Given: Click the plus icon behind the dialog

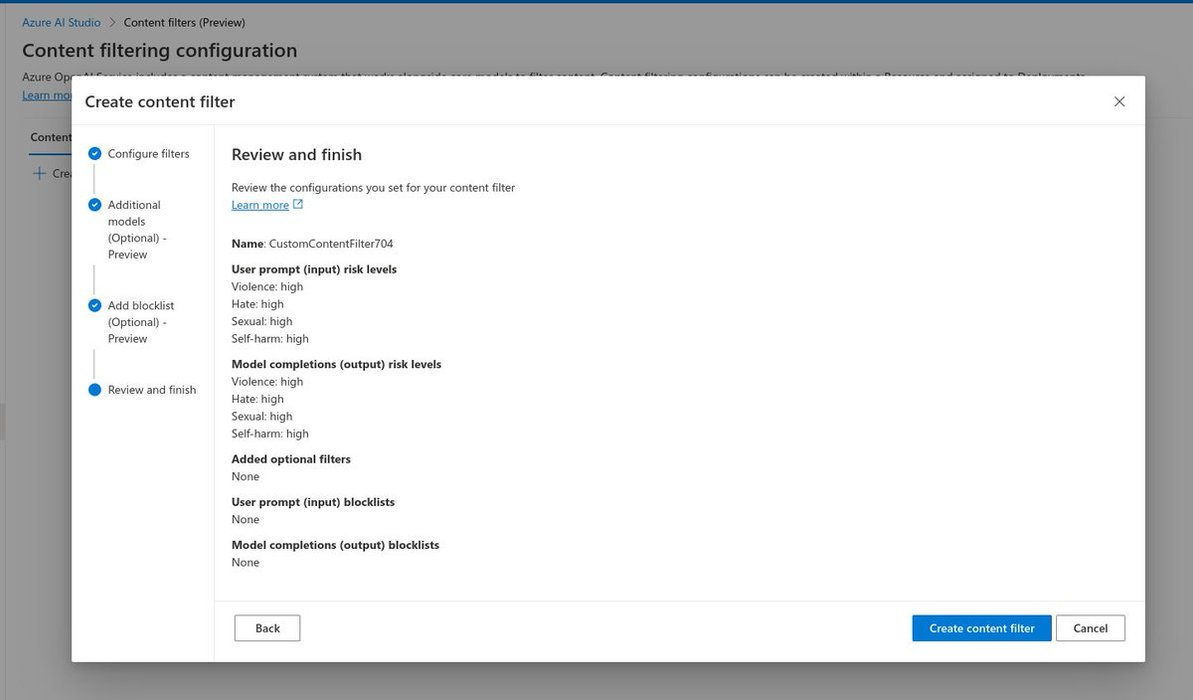Looking at the screenshot, I should click(x=40, y=174).
